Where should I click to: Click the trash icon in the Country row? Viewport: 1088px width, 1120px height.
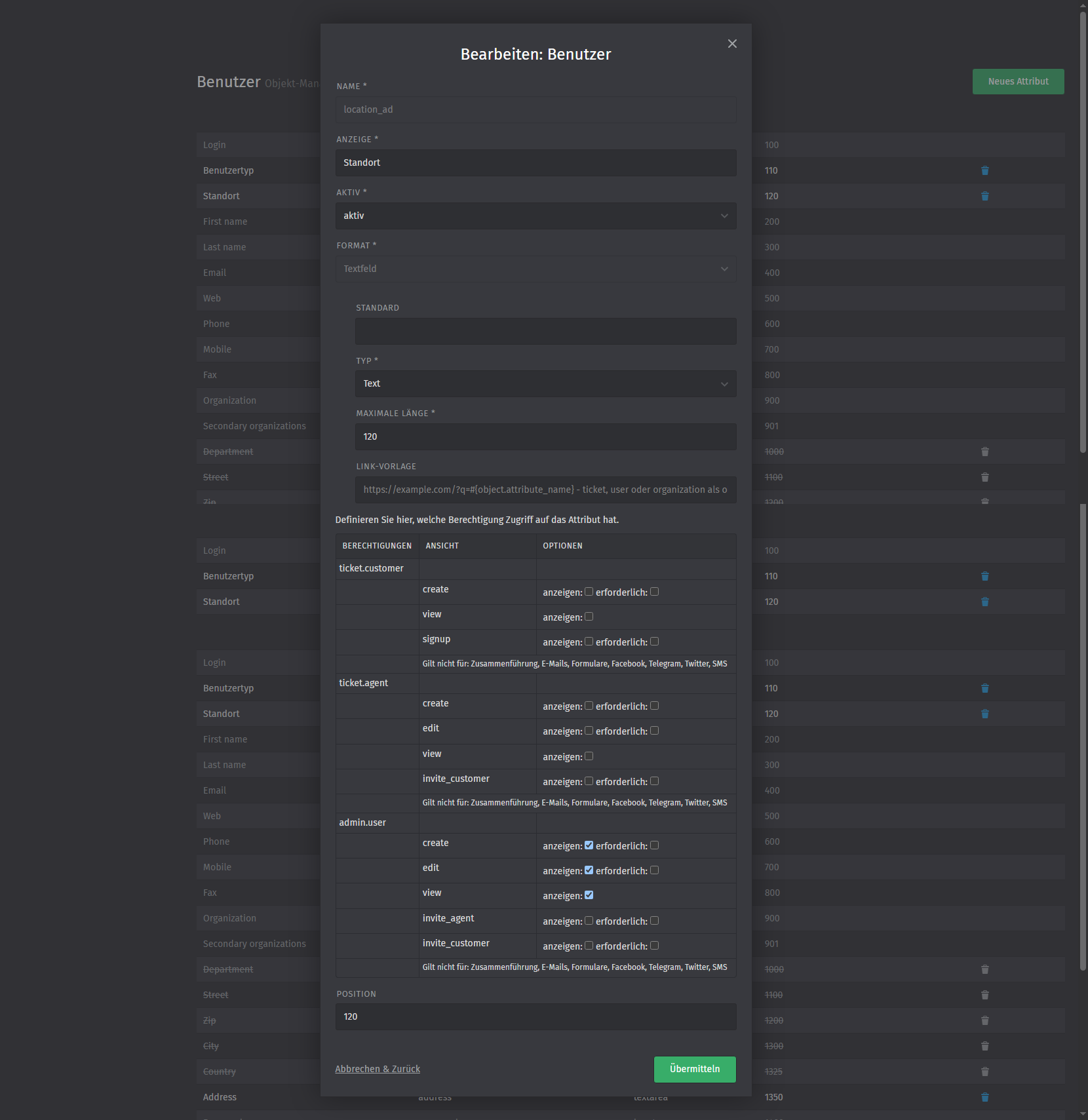(984, 1072)
